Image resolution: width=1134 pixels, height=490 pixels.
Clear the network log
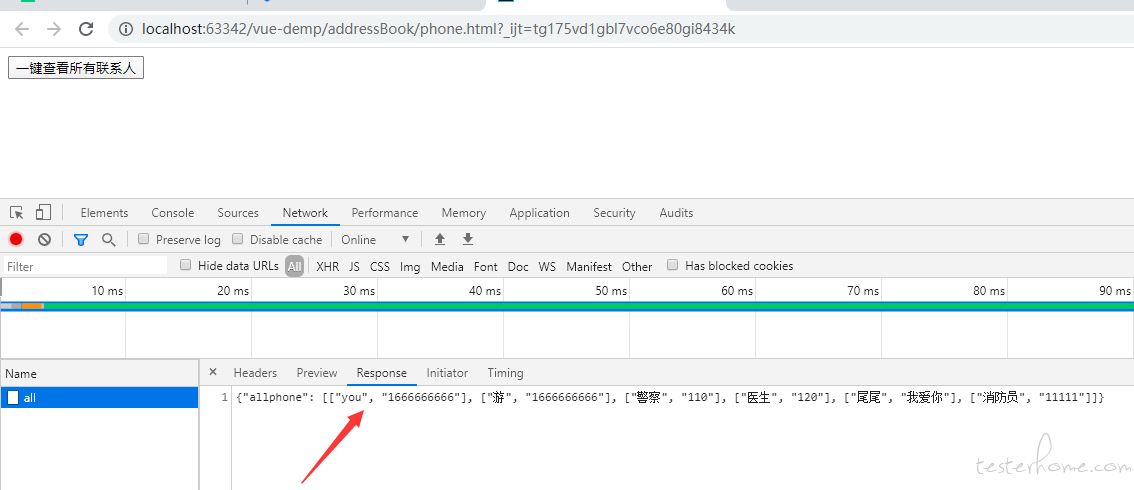click(44, 239)
